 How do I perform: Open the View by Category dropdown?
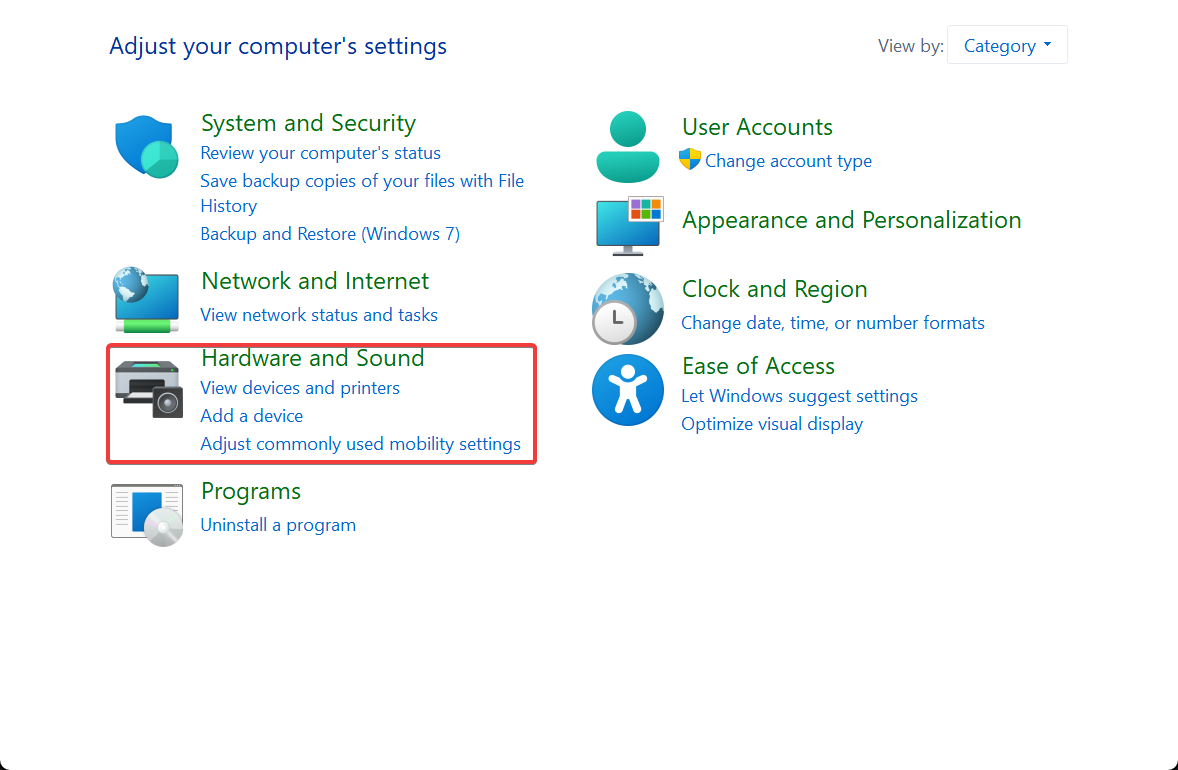1007,45
